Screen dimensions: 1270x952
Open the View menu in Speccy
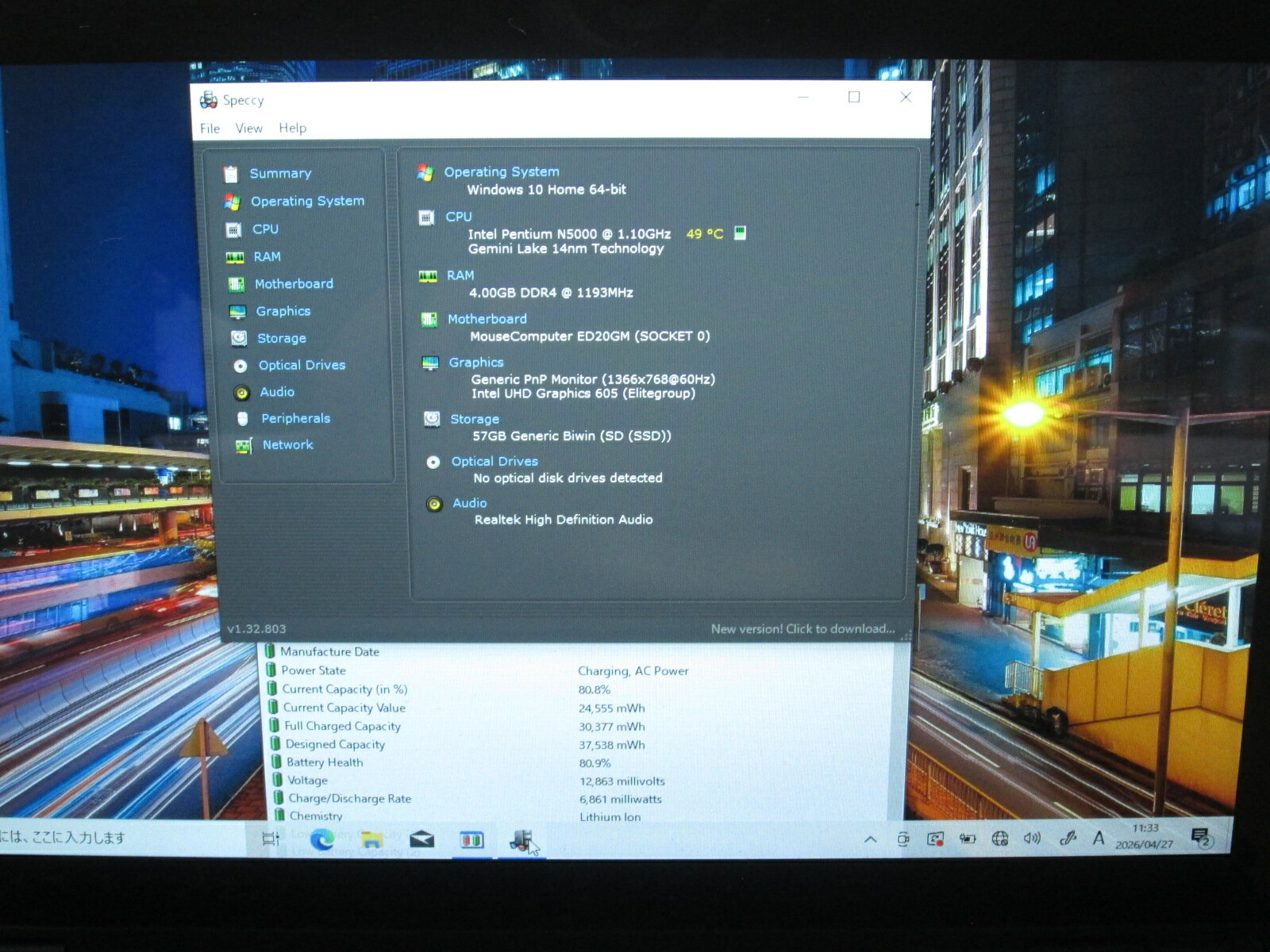(248, 128)
